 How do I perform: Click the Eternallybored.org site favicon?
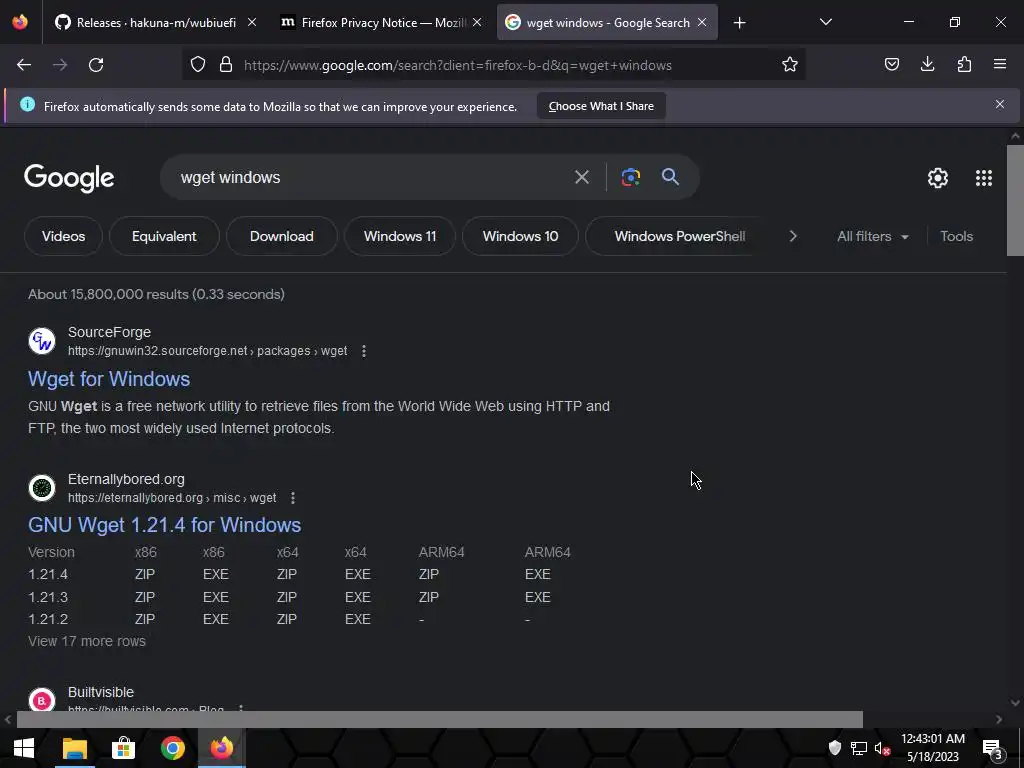(x=42, y=488)
